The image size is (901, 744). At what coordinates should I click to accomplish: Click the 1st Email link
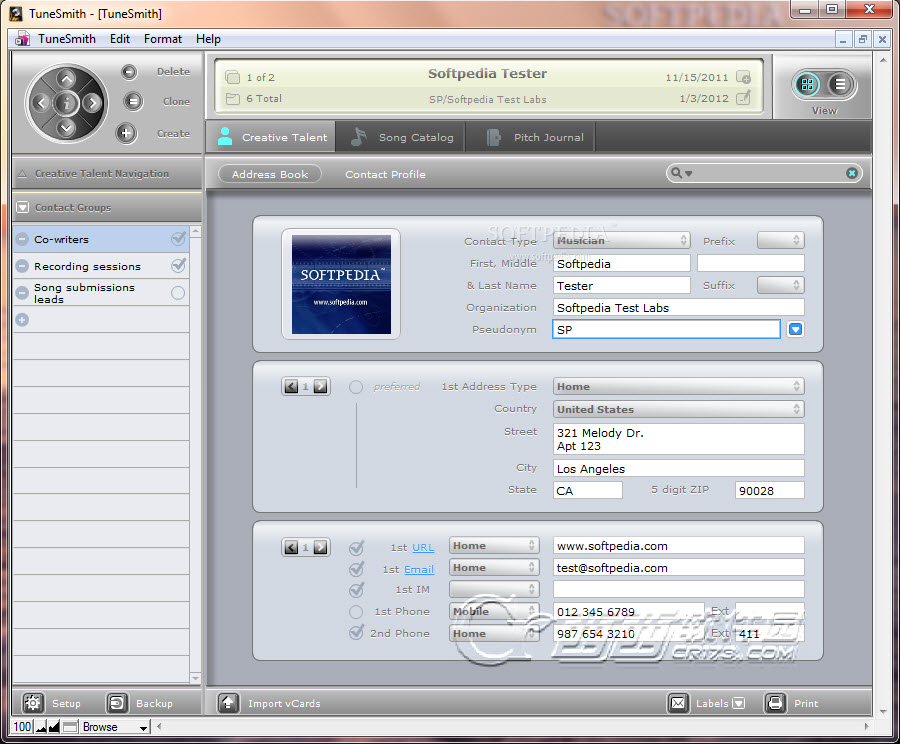click(419, 569)
